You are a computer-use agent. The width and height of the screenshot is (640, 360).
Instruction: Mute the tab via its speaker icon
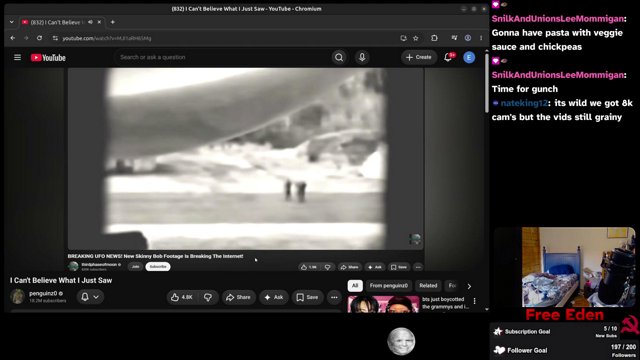click(x=90, y=22)
